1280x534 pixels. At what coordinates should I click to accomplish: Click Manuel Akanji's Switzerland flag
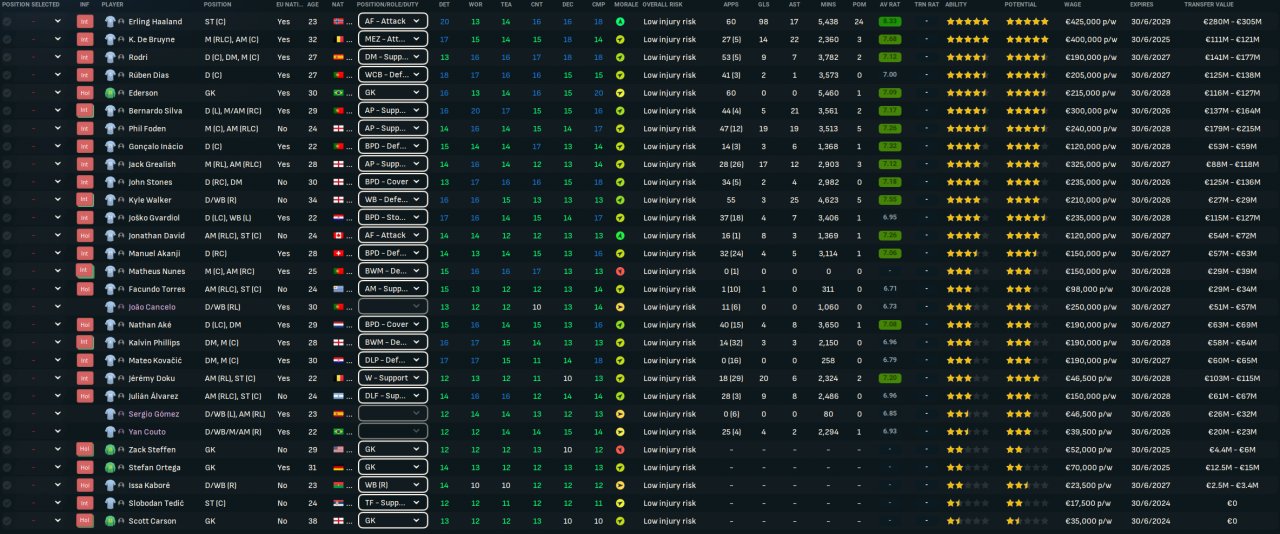(x=337, y=253)
